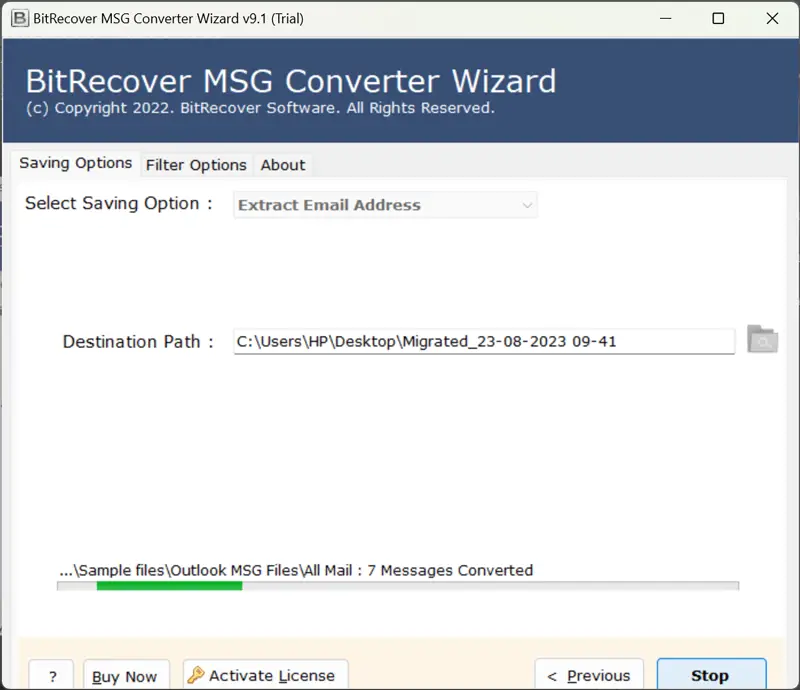
Task: Click the BitRecover app icon in title bar
Action: tap(18, 18)
